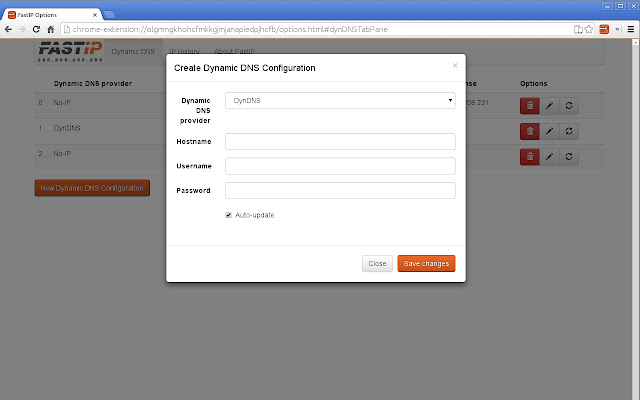Edit the No-IP configuration in row 0
Screen dimensions: 640x400
(549, 106)
